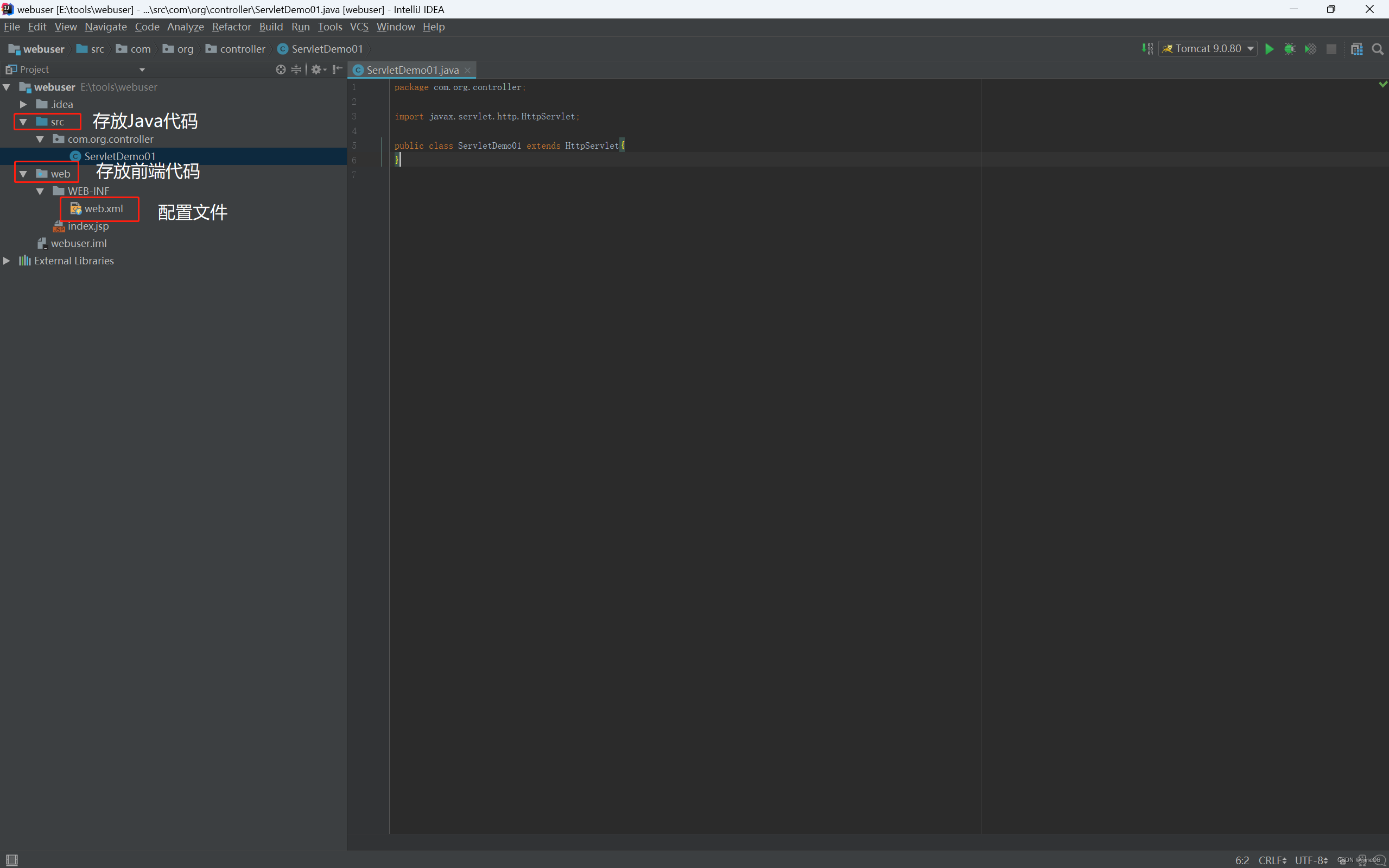This screenshot has width=1389, height=868.
Task: Expand External Libraries in the Project tree
Action: point(7,261)
